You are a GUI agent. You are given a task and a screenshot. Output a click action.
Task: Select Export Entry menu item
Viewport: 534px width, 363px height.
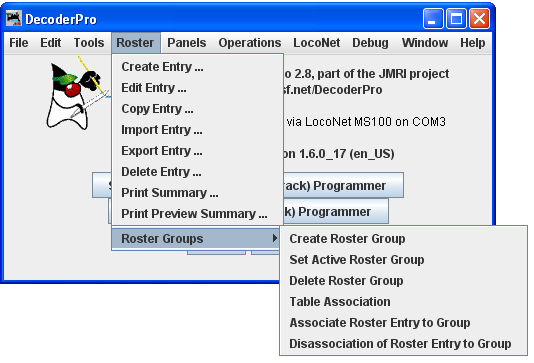pyautogui.click(x=198, y=151)
